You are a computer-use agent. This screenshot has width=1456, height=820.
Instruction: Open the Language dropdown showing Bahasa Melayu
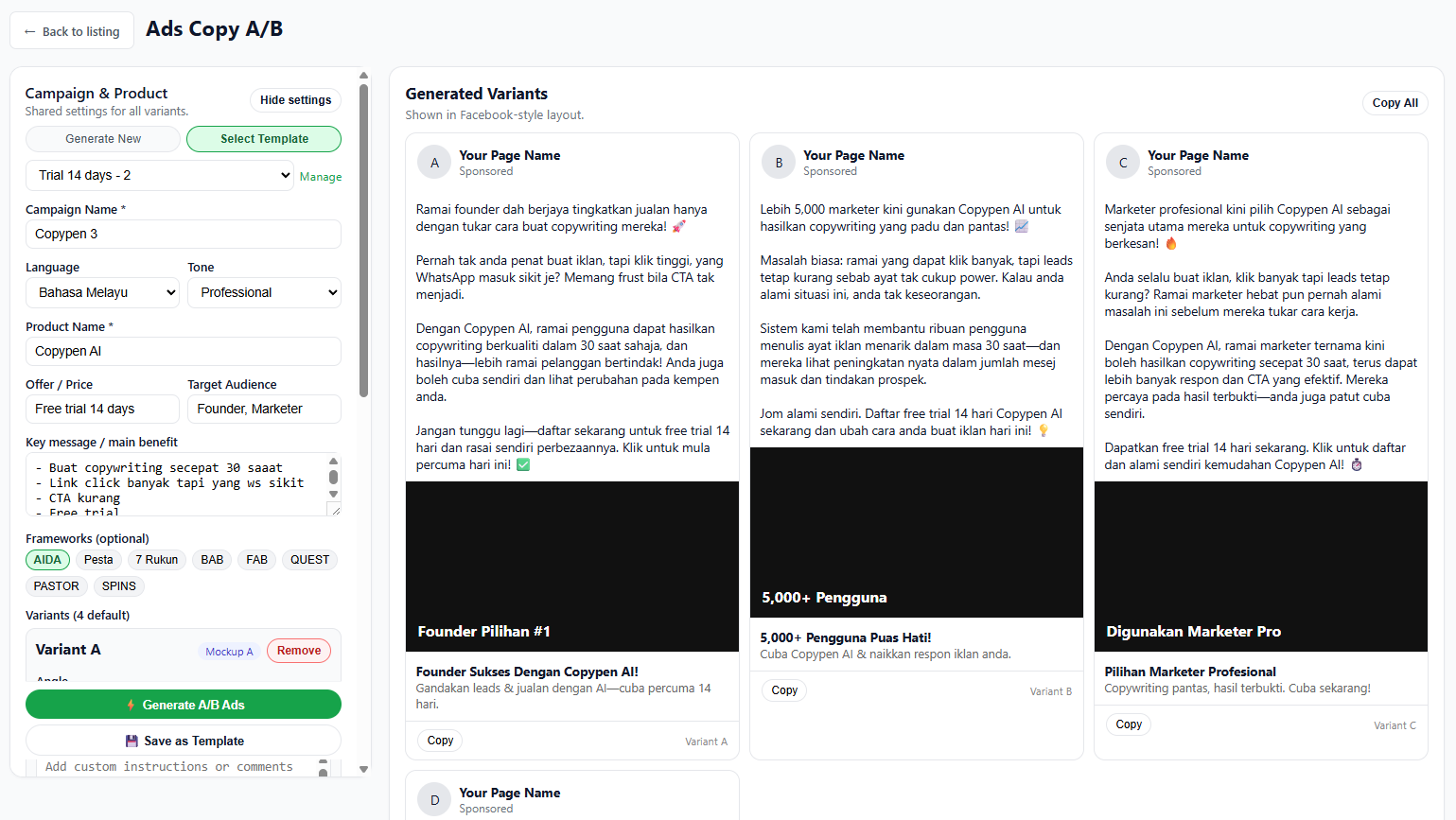tap(102, 293)
